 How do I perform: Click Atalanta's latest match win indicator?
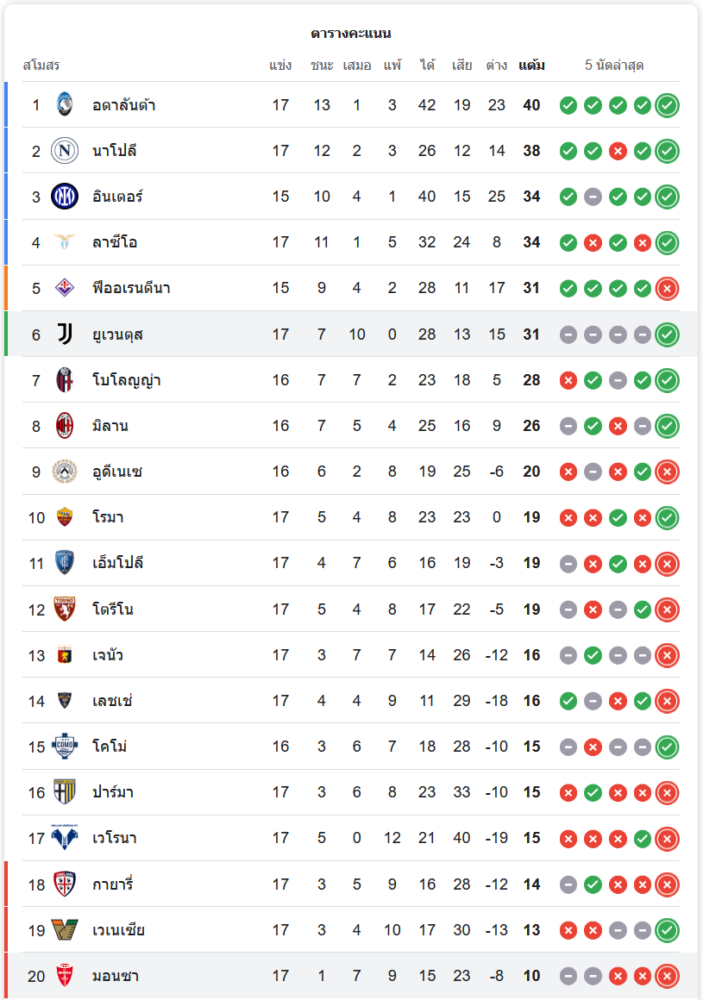click(667, 105)
